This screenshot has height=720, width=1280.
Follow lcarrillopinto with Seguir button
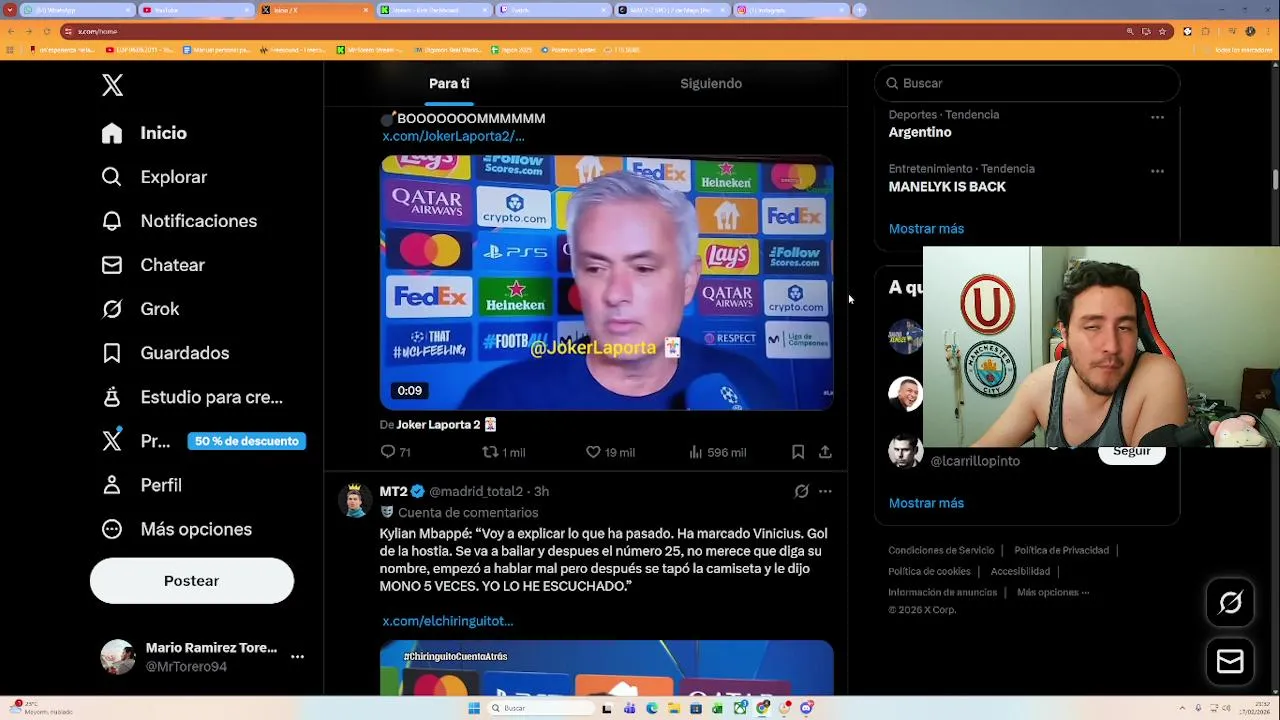pyautogui.click(x=1132, y=453)
